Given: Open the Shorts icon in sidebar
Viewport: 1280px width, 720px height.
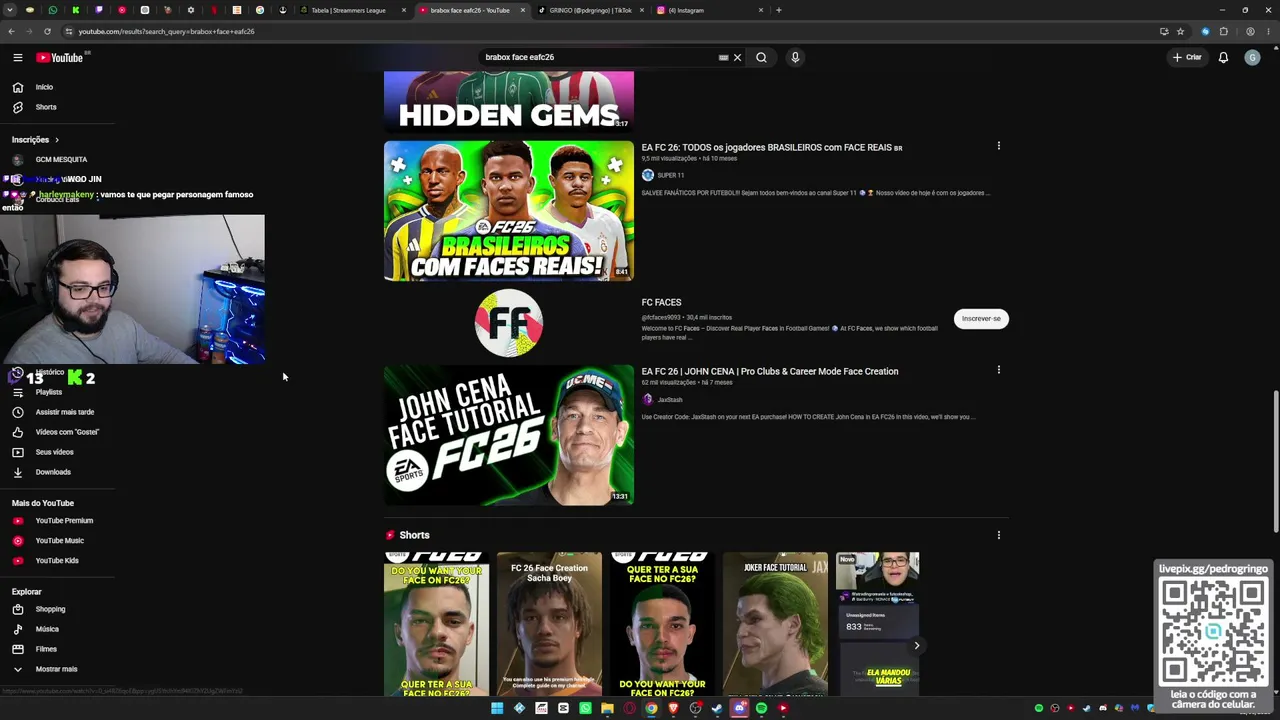Looking at the screenshot, I should pyautogui.click(x=17, y=107).
